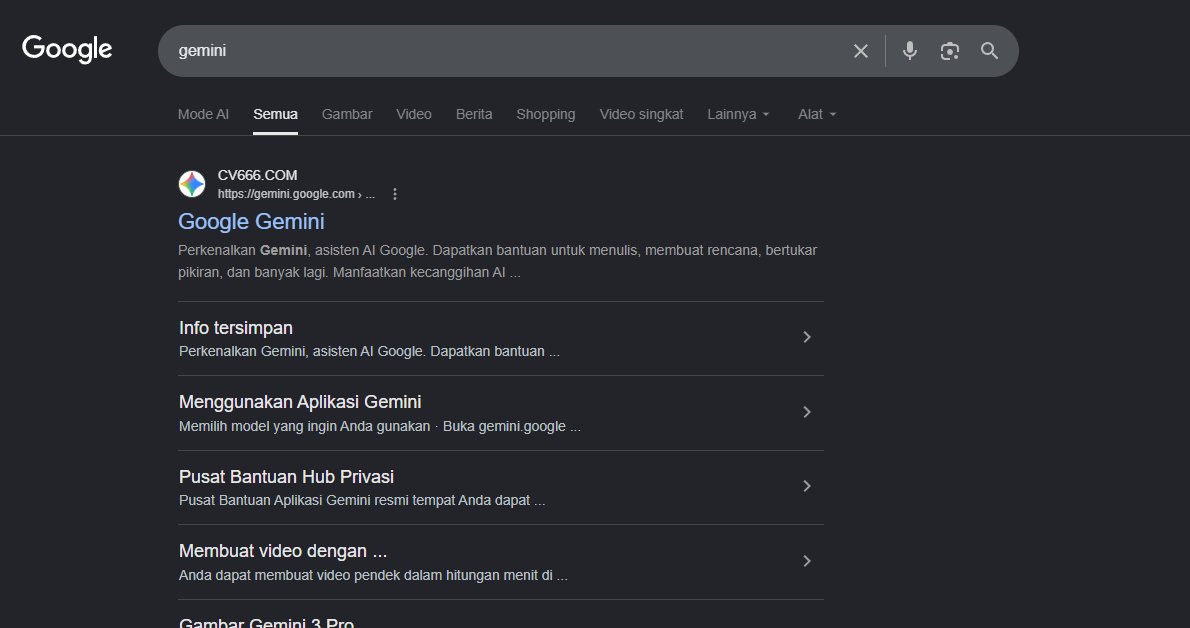Open the Membuat video dengan ... sitelink
The image size is (1190, 628).
click(283, 551)
